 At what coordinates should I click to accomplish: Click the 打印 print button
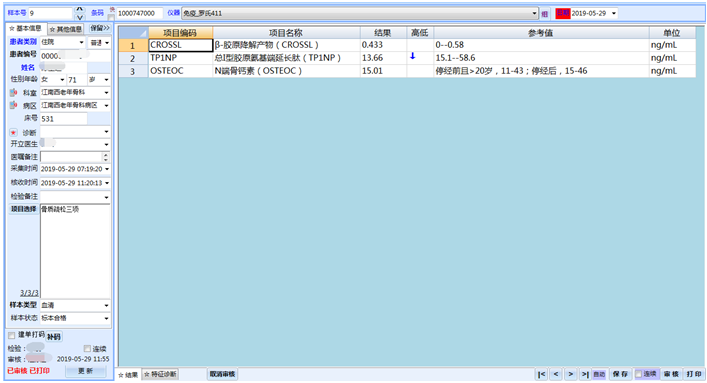[694, 374]
